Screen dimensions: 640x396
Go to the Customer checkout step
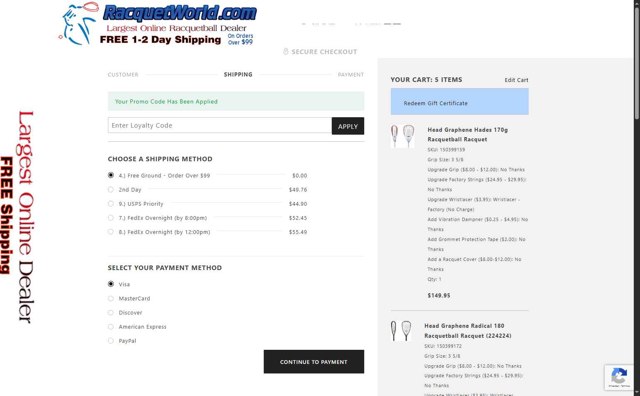(x=123, y=75)
